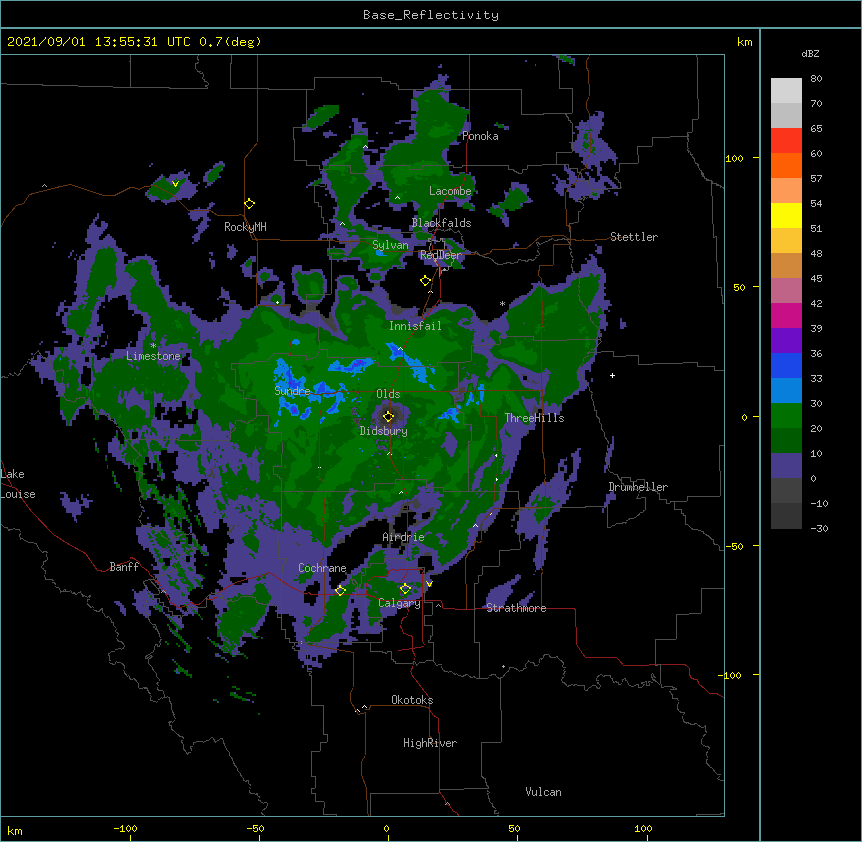Screen dimensions: 862x842
Task: Select the Airdrie label
Action: [403, 537]
